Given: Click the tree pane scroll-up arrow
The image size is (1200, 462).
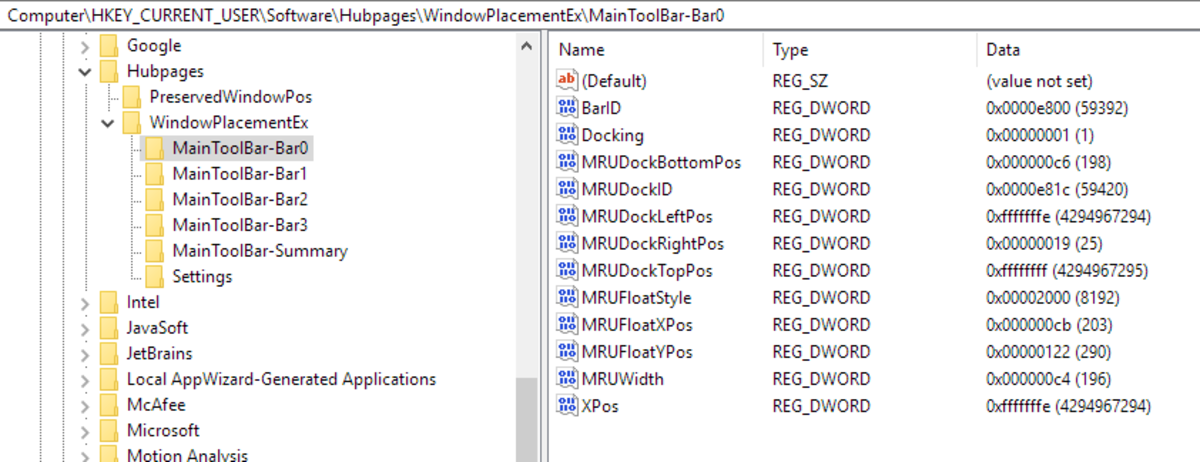Looking at the screenshot, I should click(526, 45).
